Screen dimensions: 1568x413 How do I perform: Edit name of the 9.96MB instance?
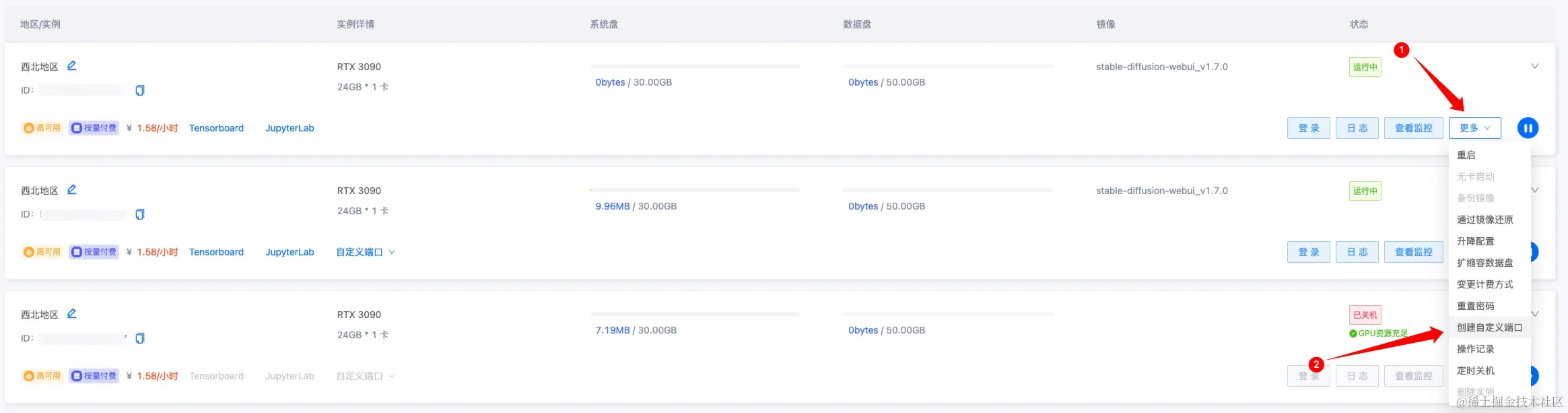tap(72, 190)
